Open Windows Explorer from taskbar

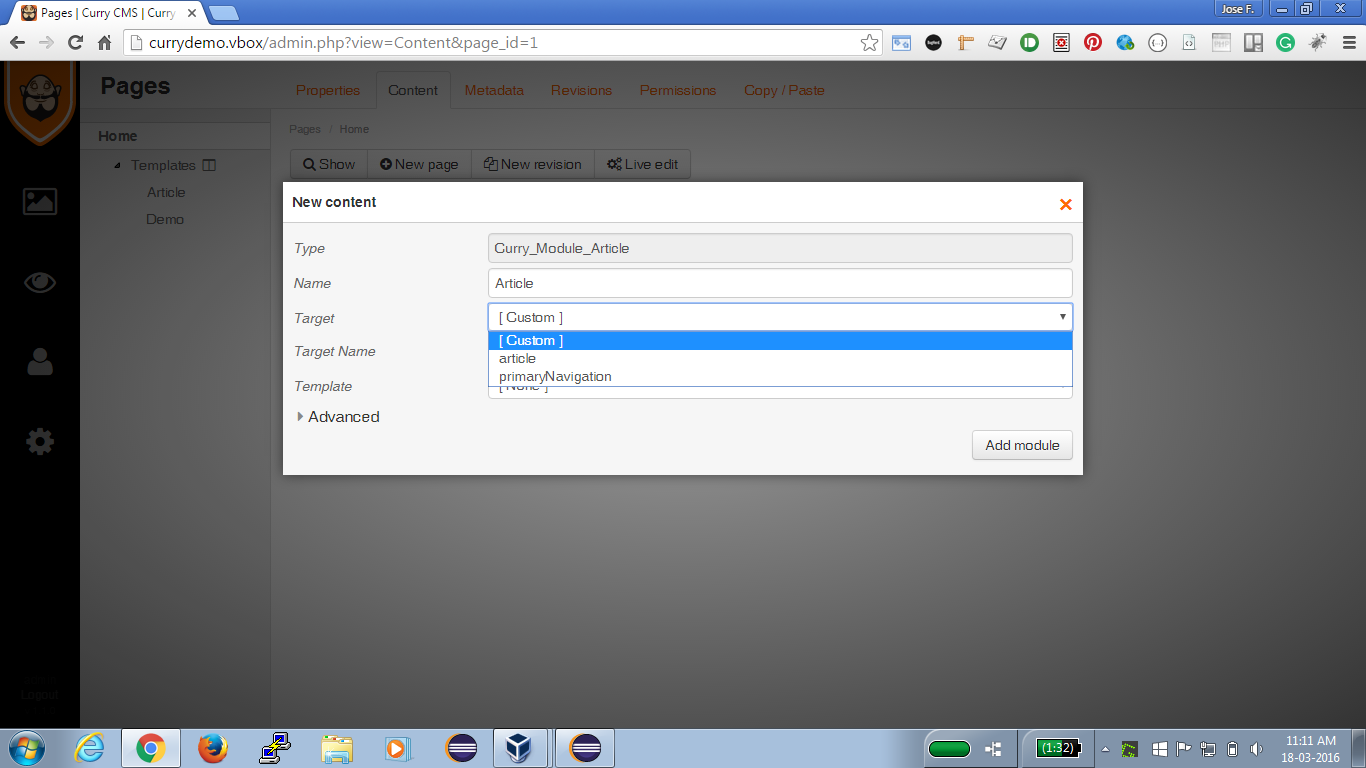pyautogui.click(x=337, y=748)
